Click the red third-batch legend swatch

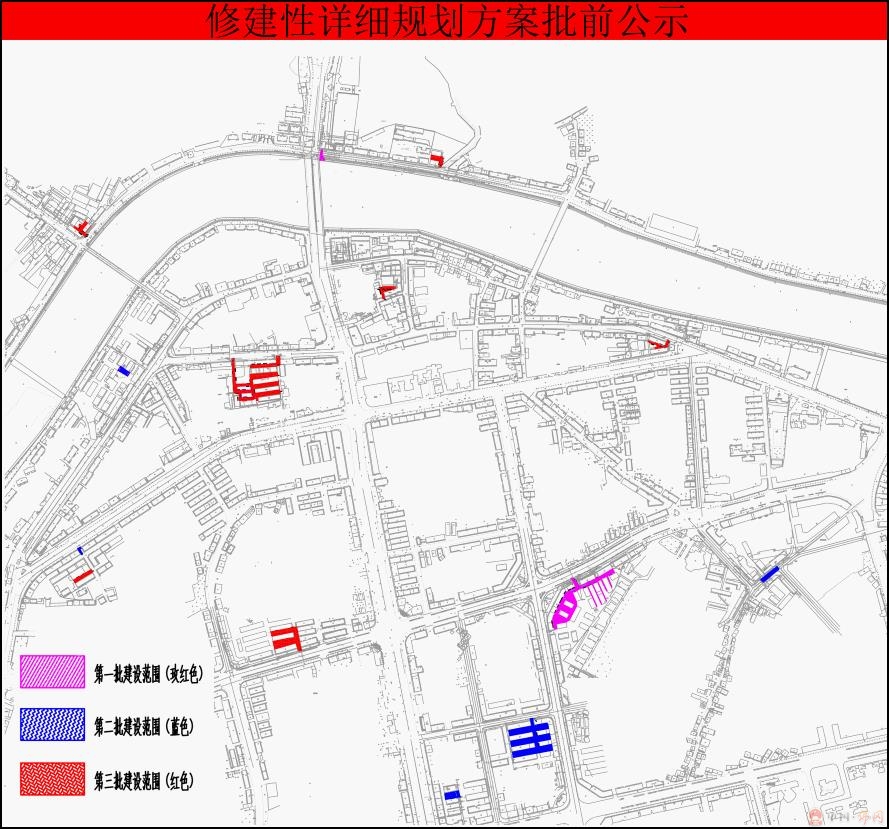(52, 779)
